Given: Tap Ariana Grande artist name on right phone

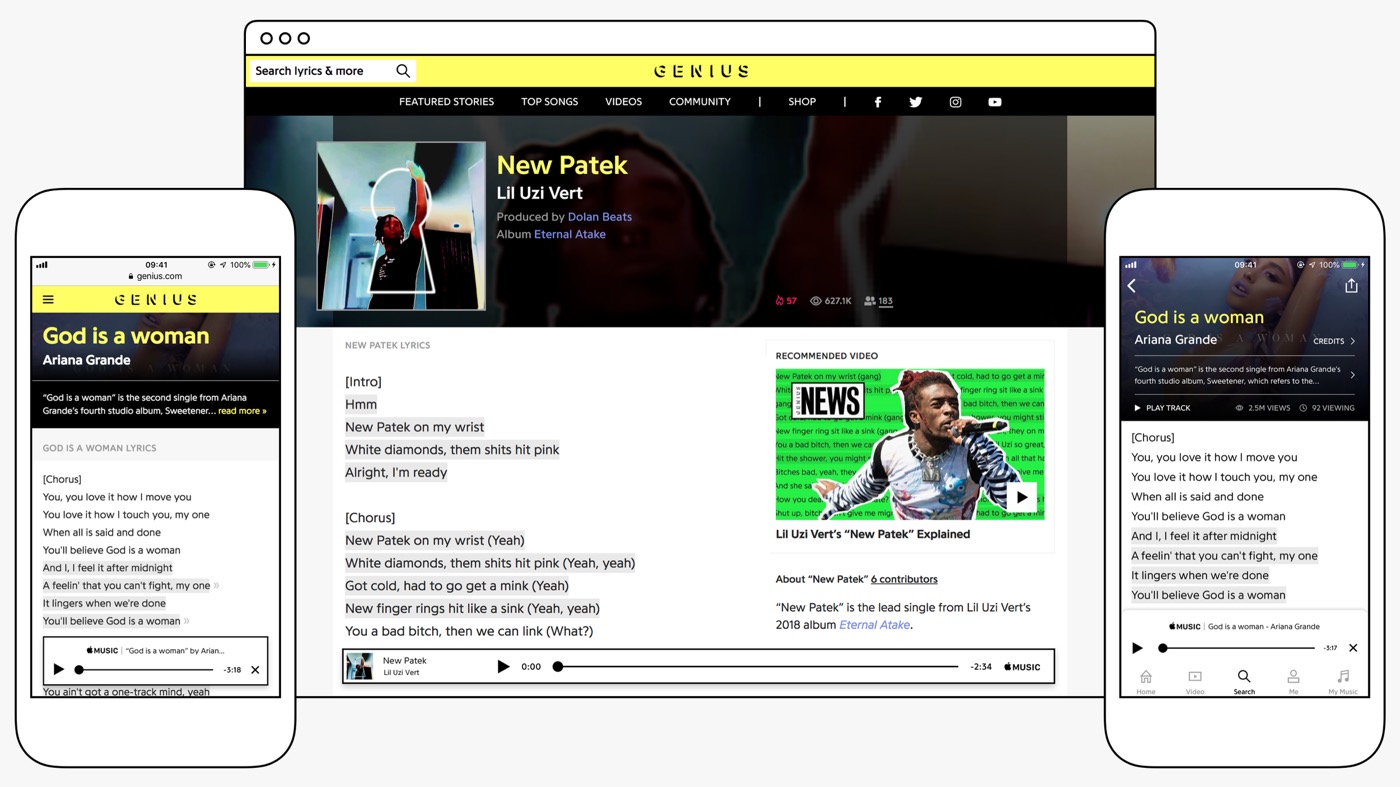Looking at the screenshot, I should (x=1176, y=340).
